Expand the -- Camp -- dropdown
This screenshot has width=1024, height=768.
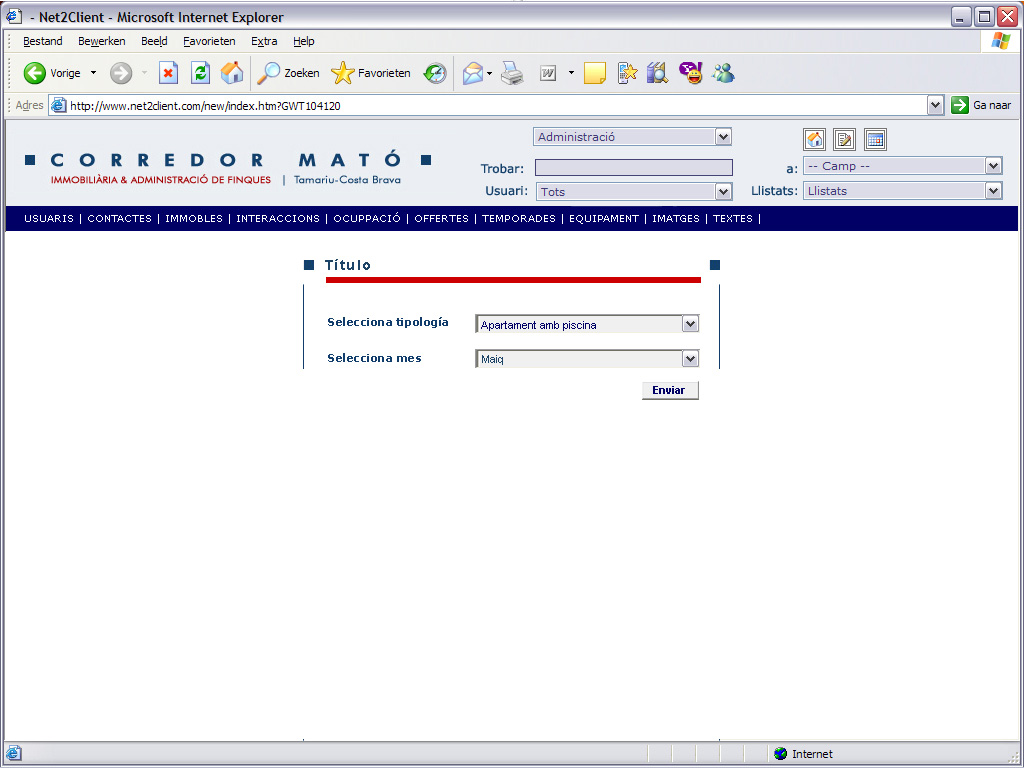click(993, 166)
